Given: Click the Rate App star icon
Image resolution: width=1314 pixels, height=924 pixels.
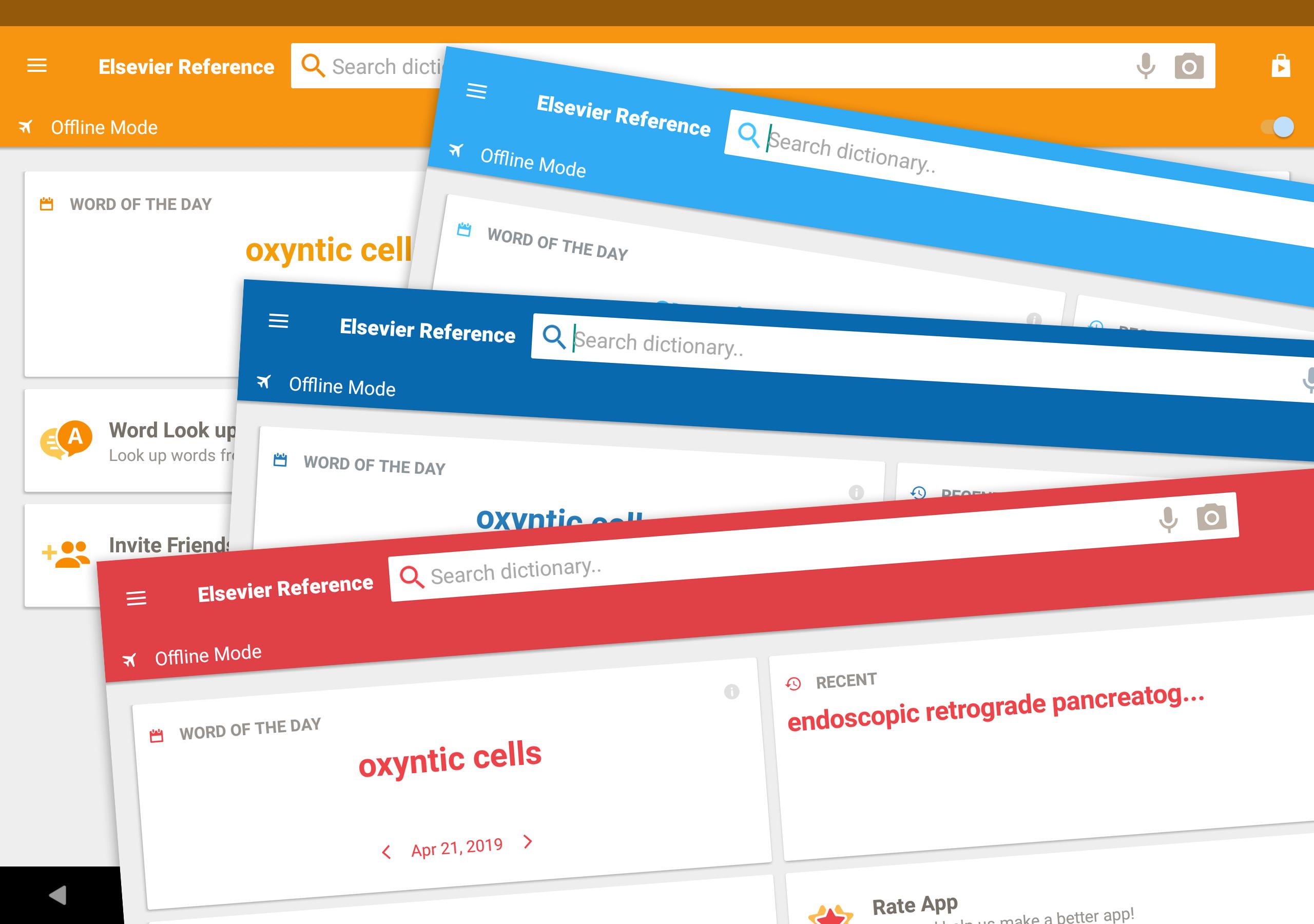Looking at the screenshot, I should [830, 914].
